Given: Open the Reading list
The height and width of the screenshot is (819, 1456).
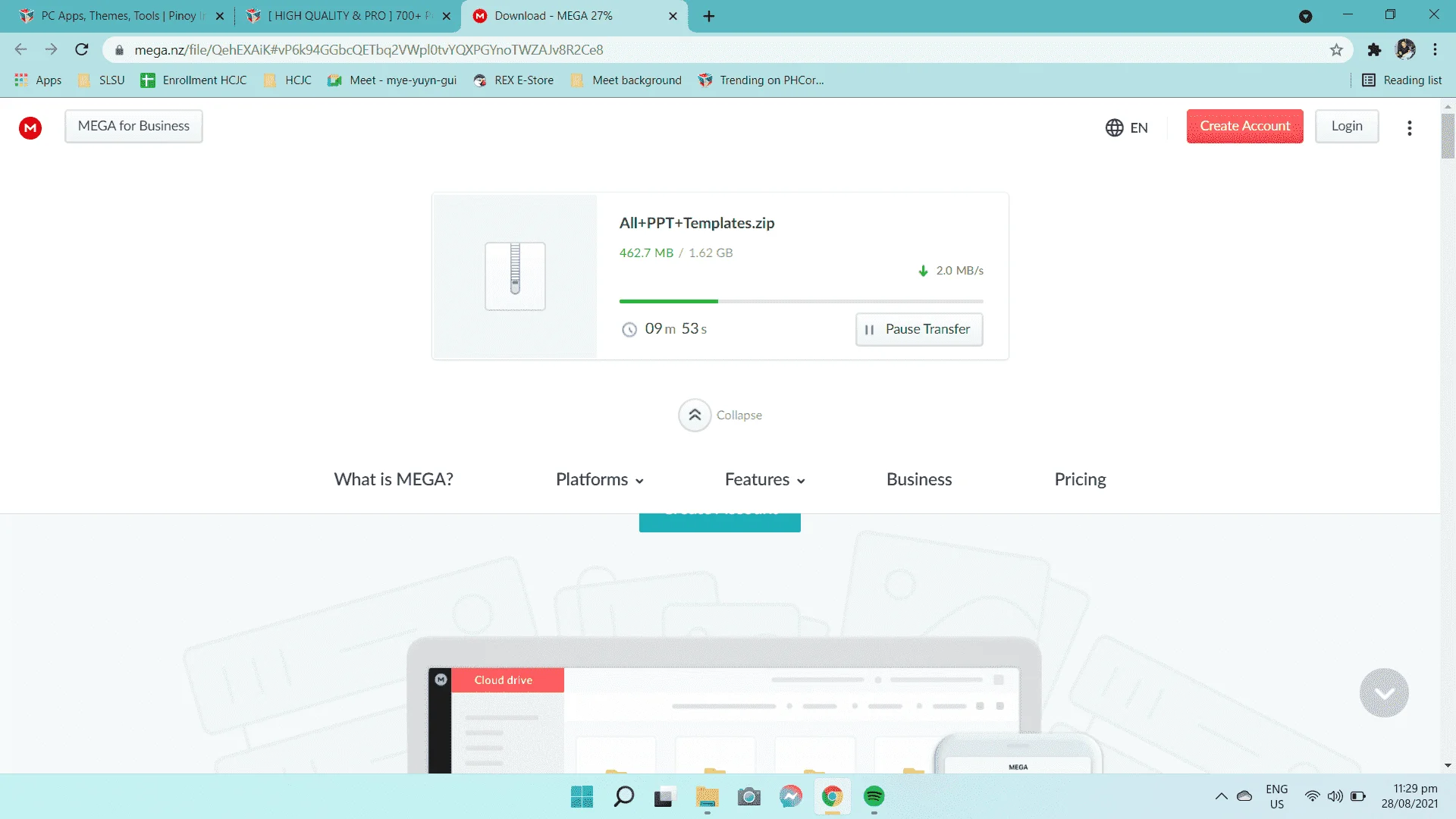Looking at the screenshot, I should click(1401, 80).
